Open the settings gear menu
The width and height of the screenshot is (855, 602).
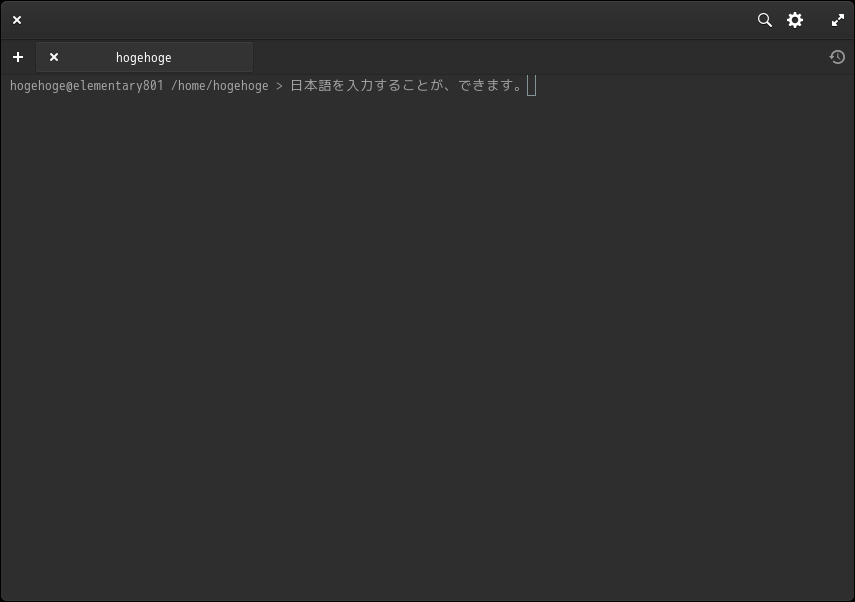pyautogui.click(x=795, y=20)
